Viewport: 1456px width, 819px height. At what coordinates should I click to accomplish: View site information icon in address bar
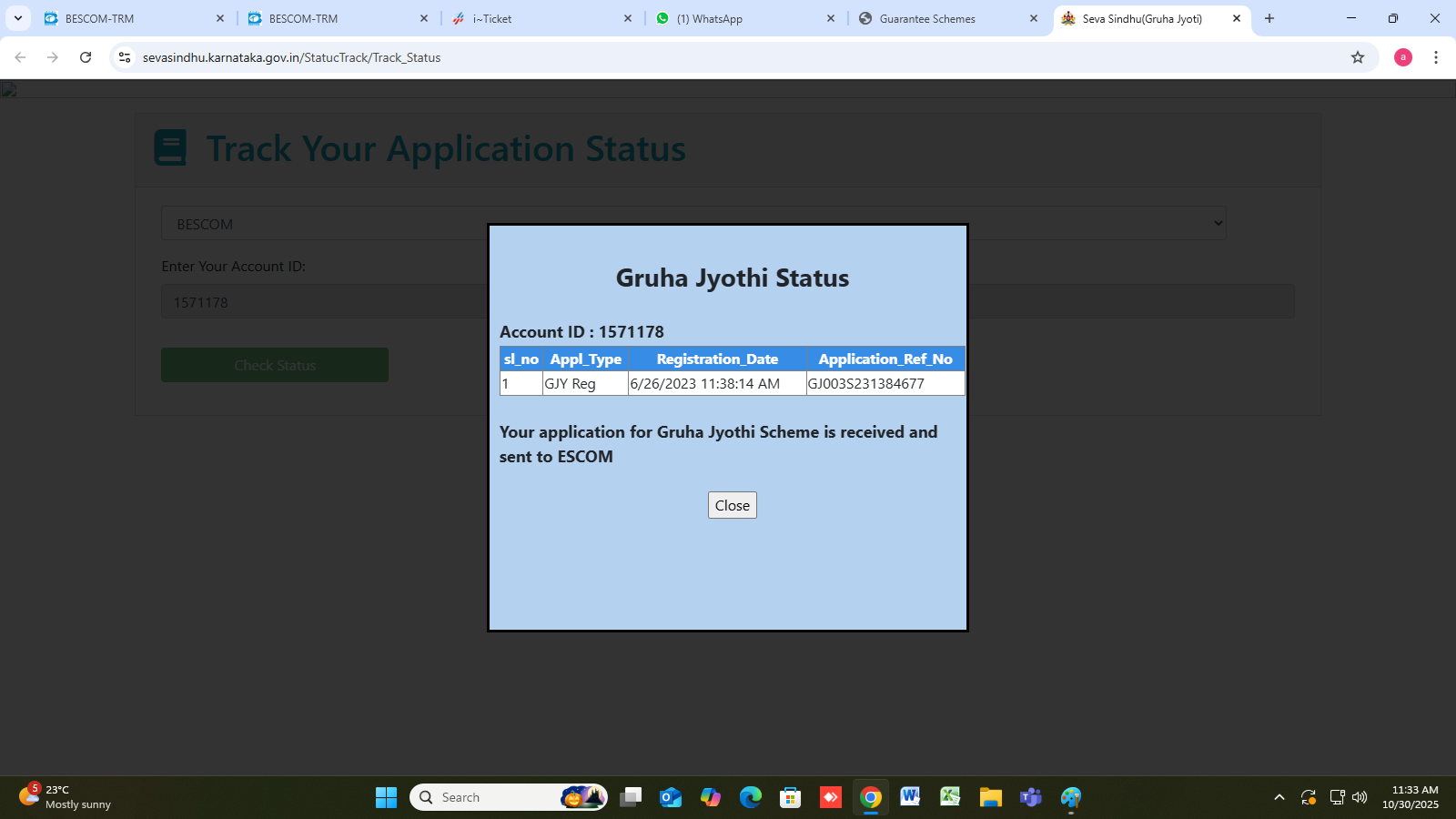[x=125, y=57]
